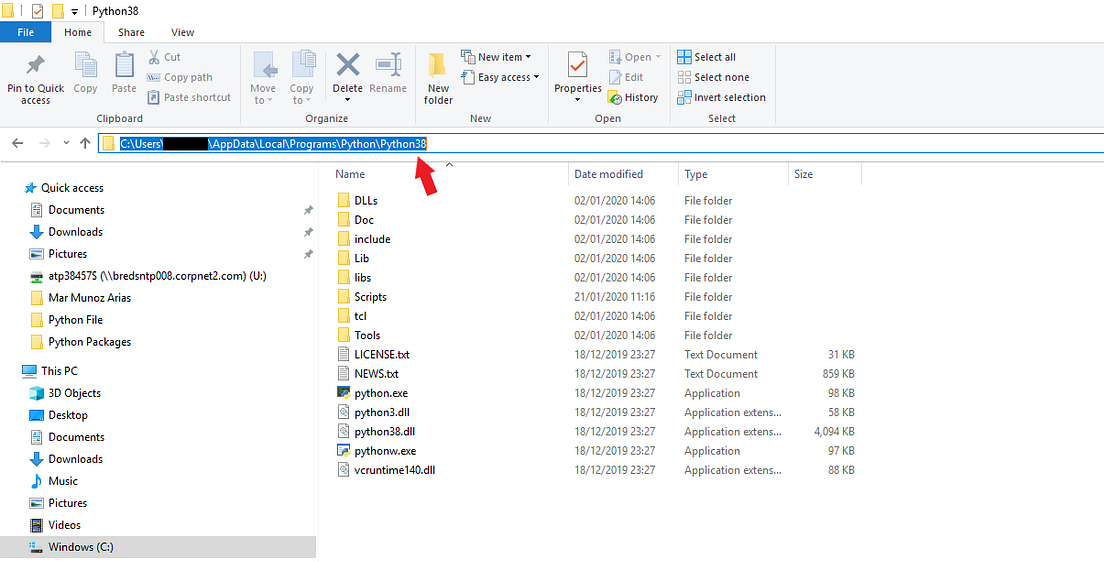This screenshot has width=1104, height=562.
Task: Expand the Properties dropdown arrow
Action: point(577,100)
